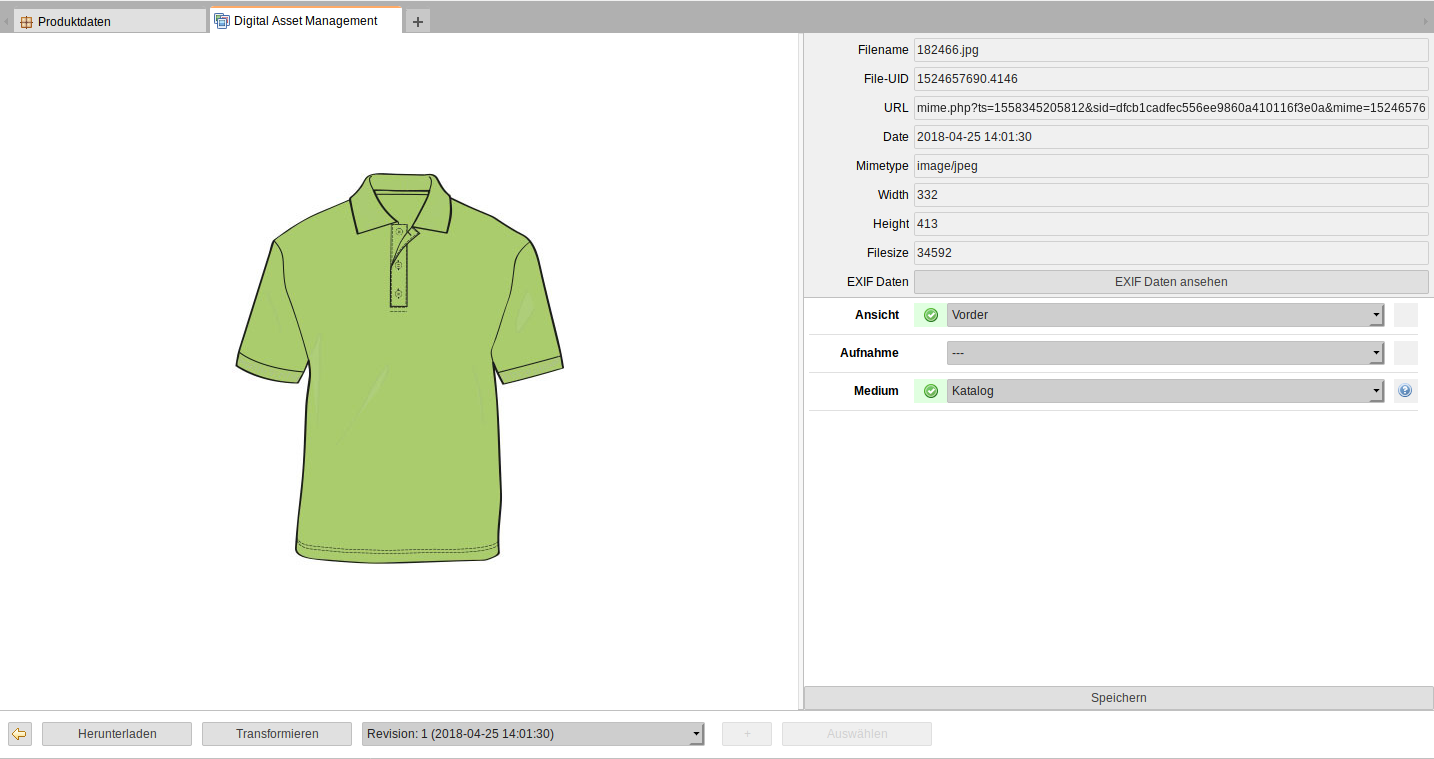The image size is (1434, 759).
Task: Click the yellow back arrow icon
Action: (20, 734)
